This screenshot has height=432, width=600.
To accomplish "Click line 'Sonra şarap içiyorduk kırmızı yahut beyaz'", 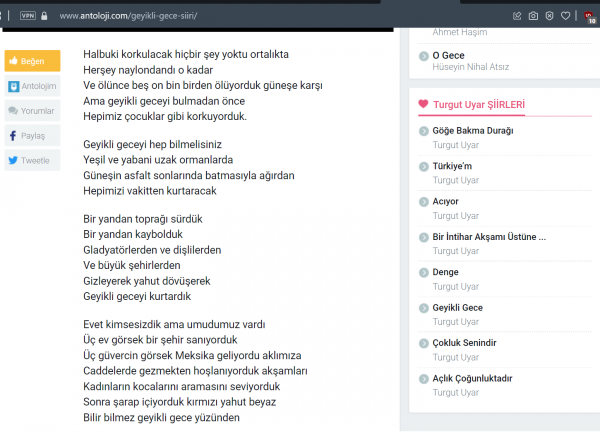I will 179,402.
